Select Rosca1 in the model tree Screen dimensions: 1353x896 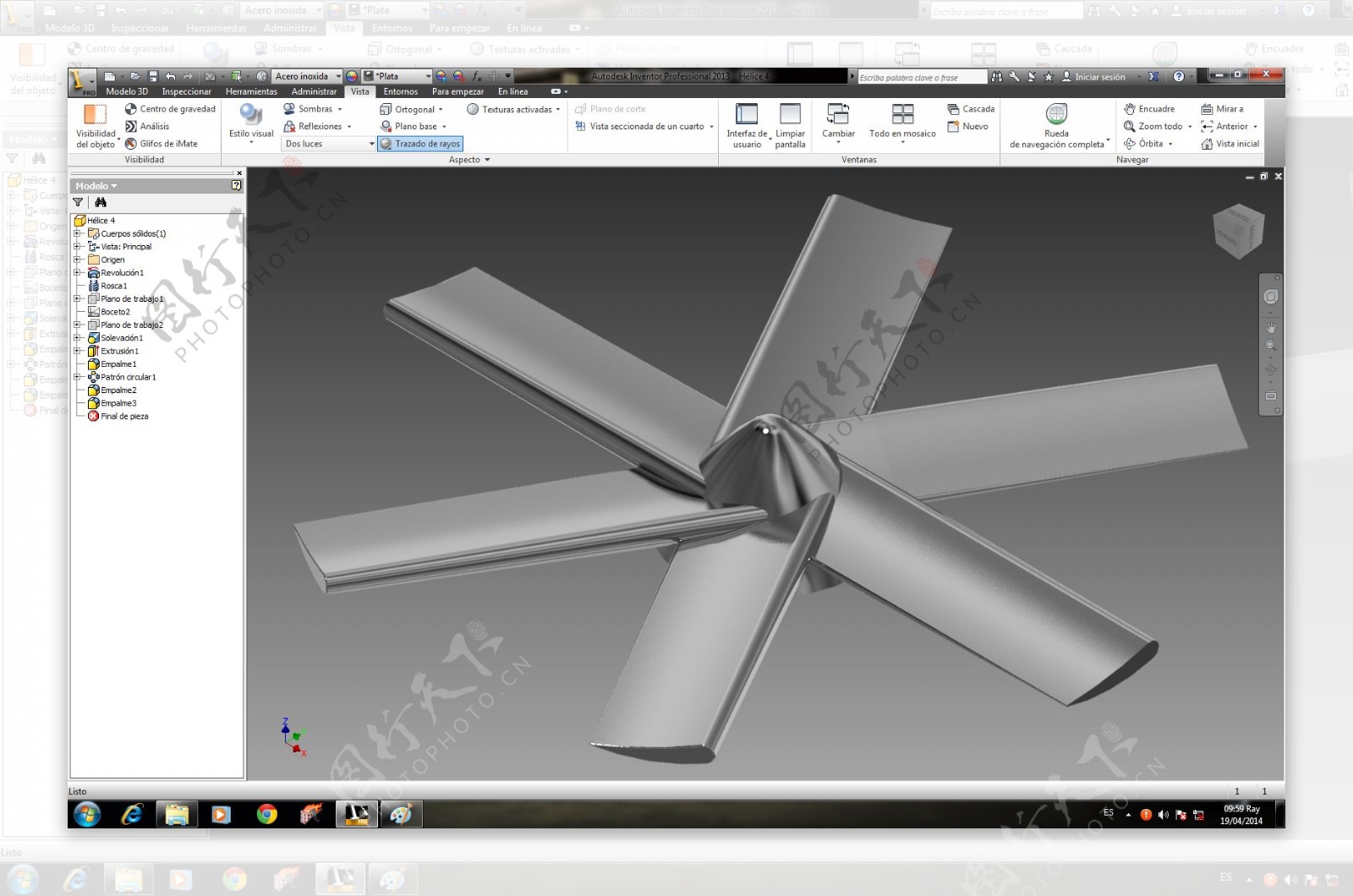[x=108, y=286]
